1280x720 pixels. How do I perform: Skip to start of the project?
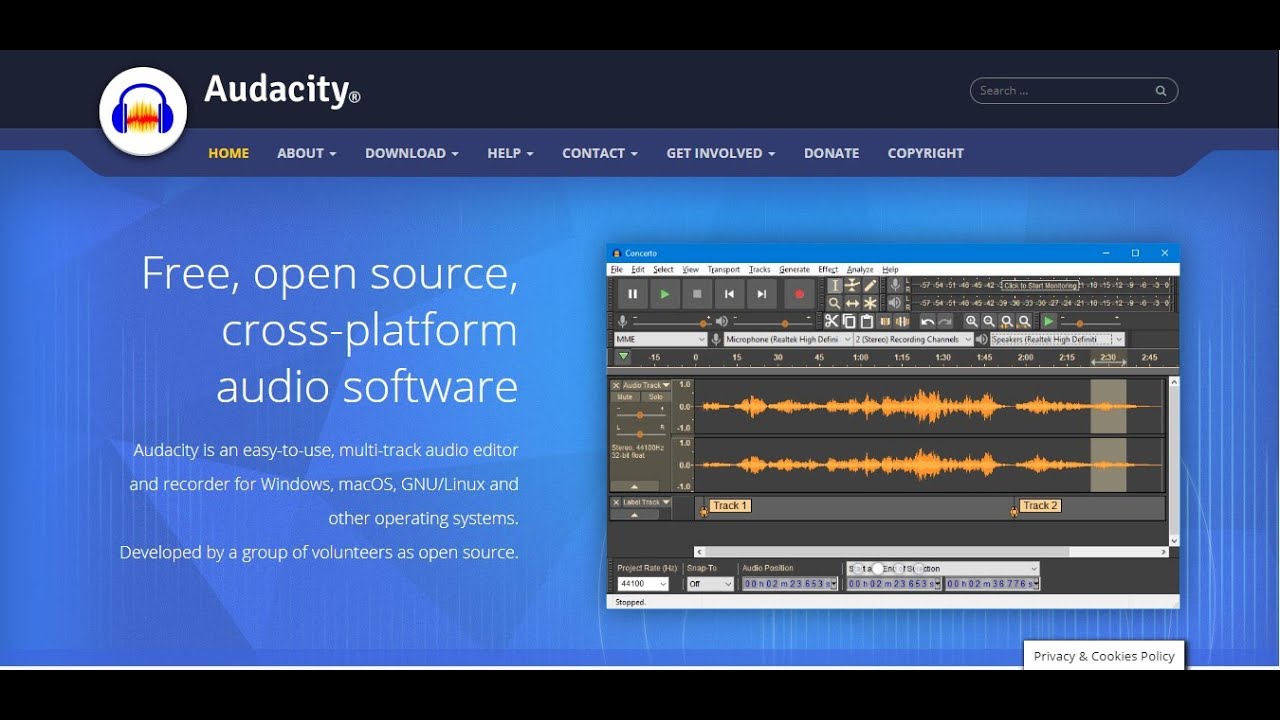point(729,294)
